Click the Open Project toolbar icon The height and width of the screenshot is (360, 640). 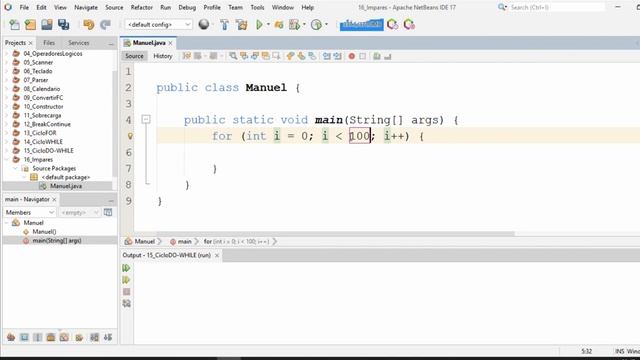[x=47, y=24]
